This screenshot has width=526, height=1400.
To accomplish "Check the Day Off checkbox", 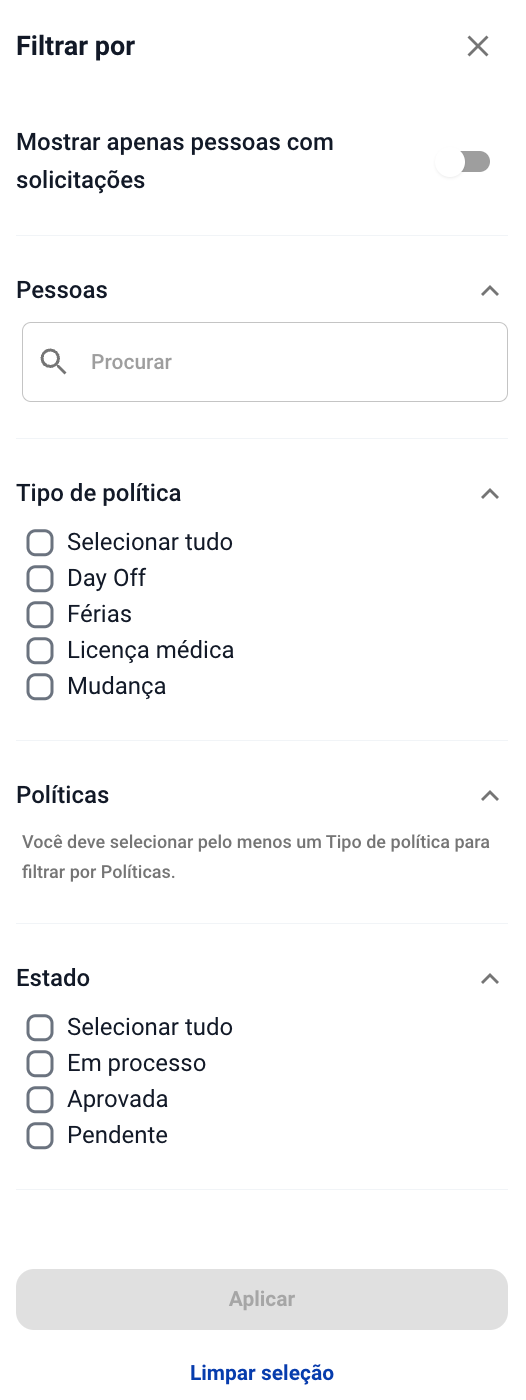I will (x=40, y=579).
